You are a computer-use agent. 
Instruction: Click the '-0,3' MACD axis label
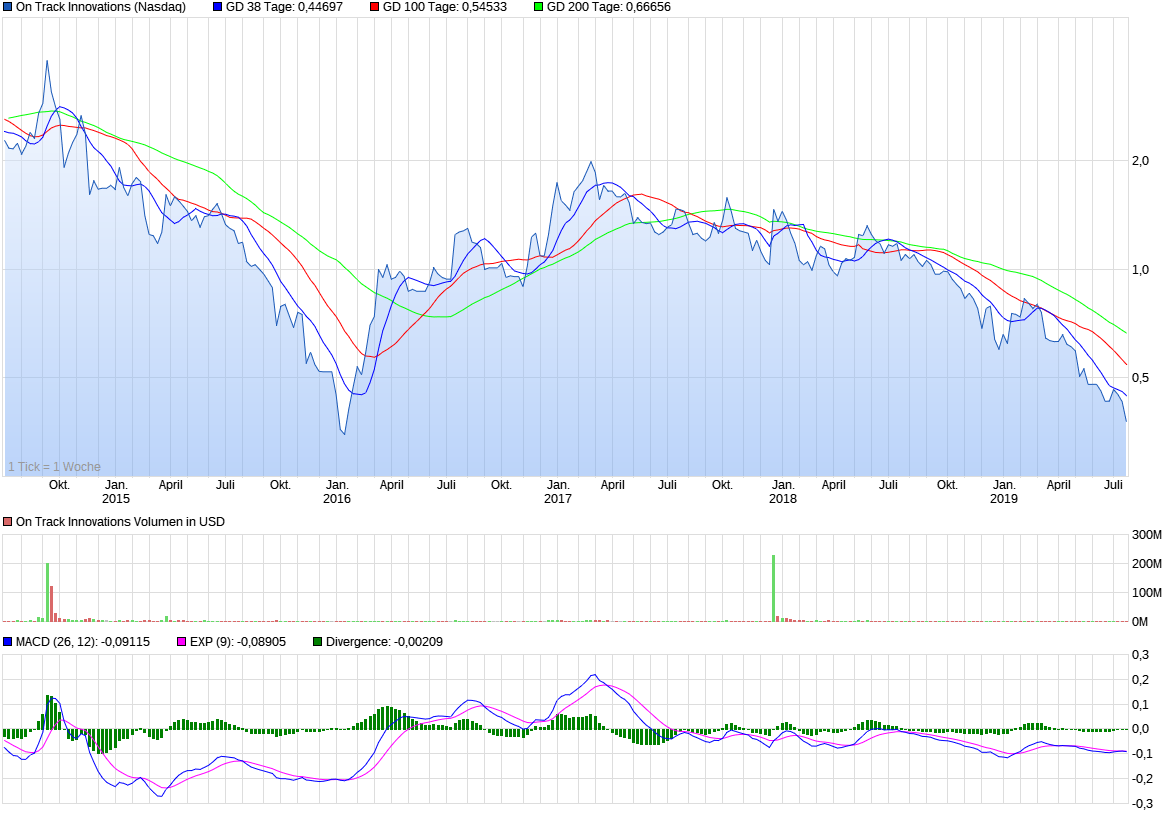pyautogui.click(x=1140, y=803)
